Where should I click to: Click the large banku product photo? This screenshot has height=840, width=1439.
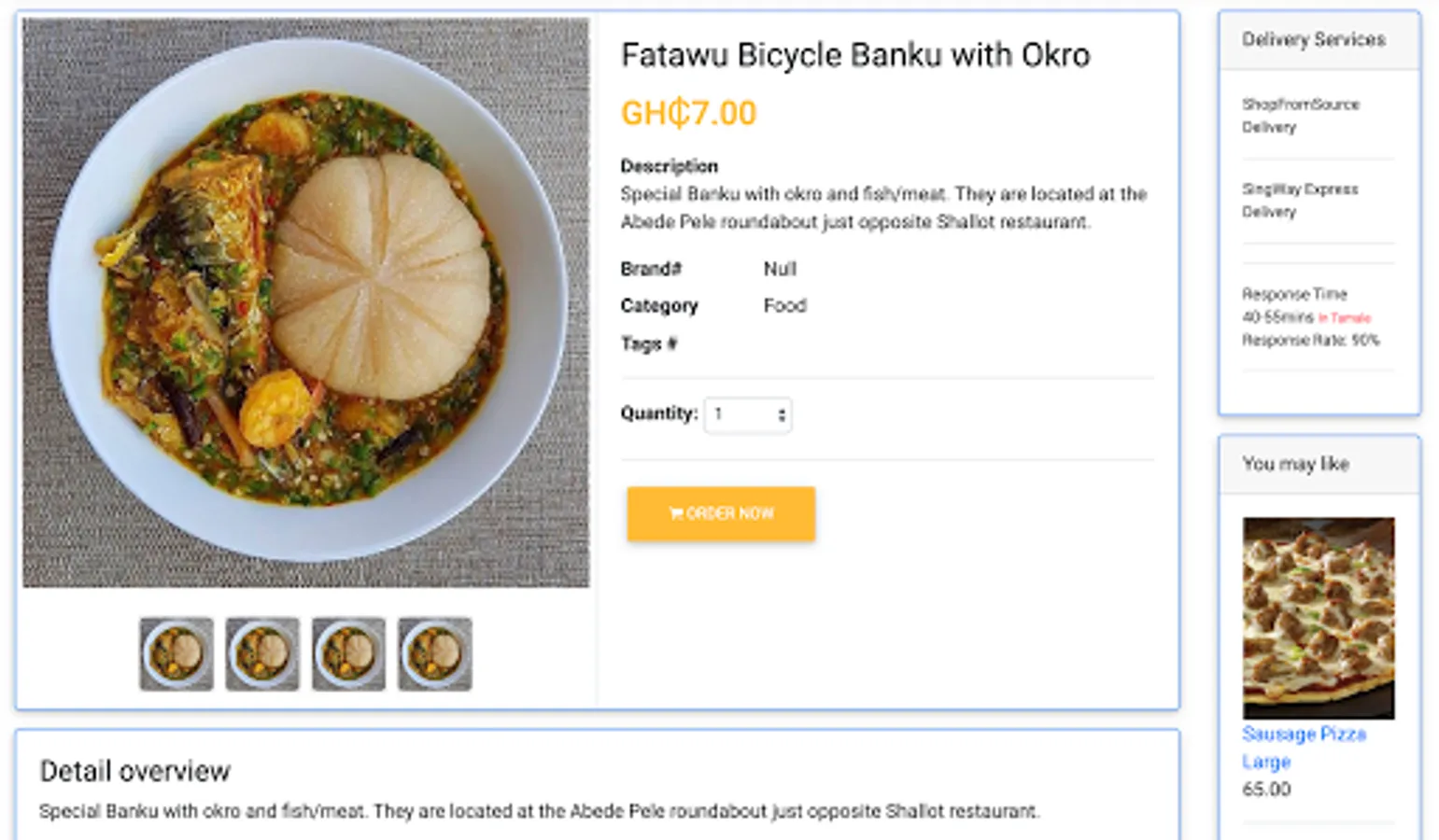coord(306,302)
